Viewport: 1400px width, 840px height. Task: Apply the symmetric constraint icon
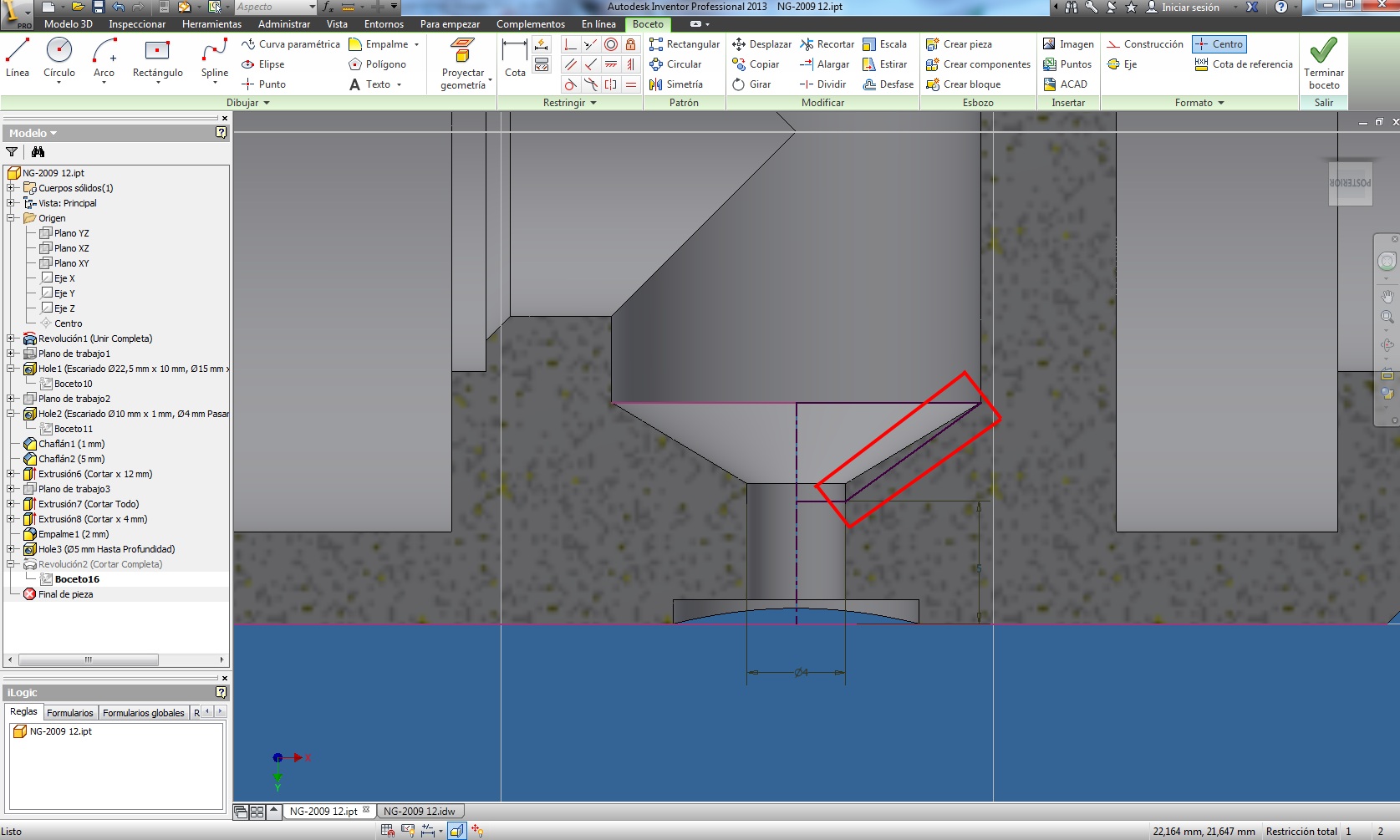(x=611, y=84)
